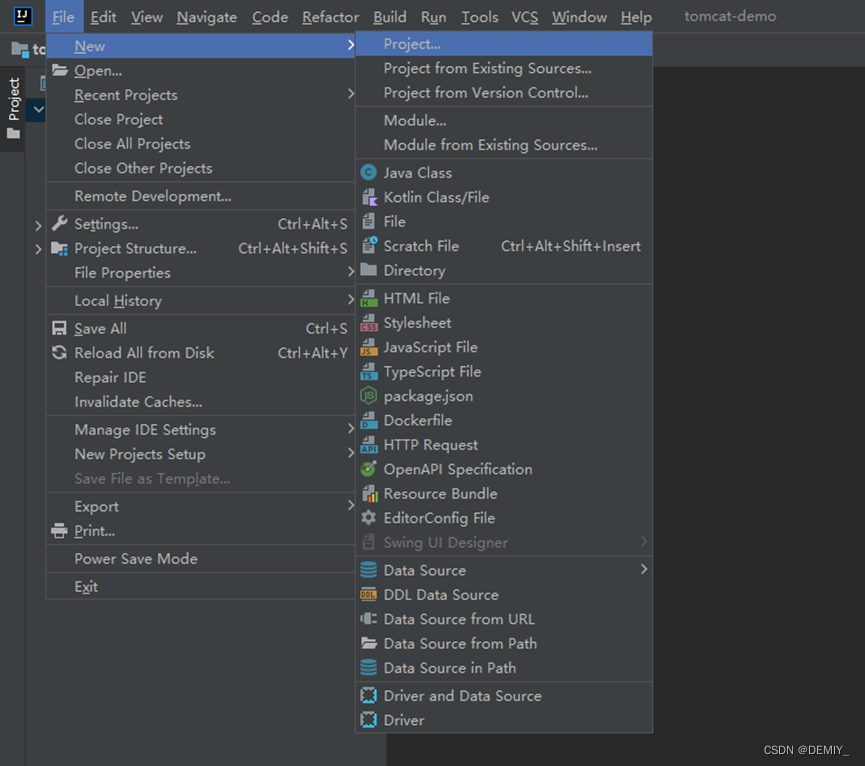This screenshot has height=766, width=865.
Task: Open the Code menu
Action: [270, 17]
